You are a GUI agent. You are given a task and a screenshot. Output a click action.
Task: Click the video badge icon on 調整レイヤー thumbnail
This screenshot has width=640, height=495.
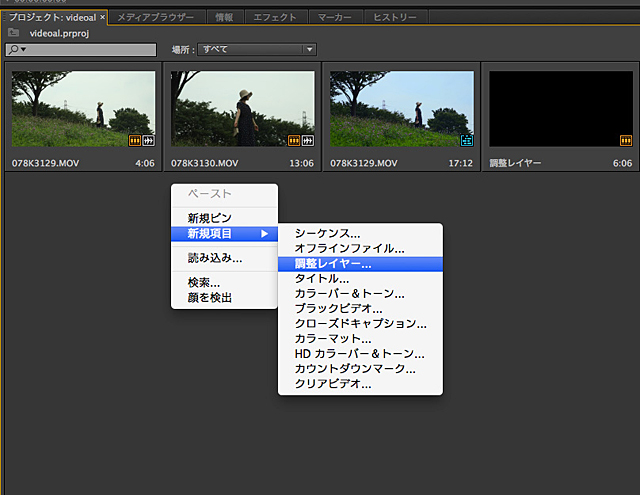click(626, 141)
